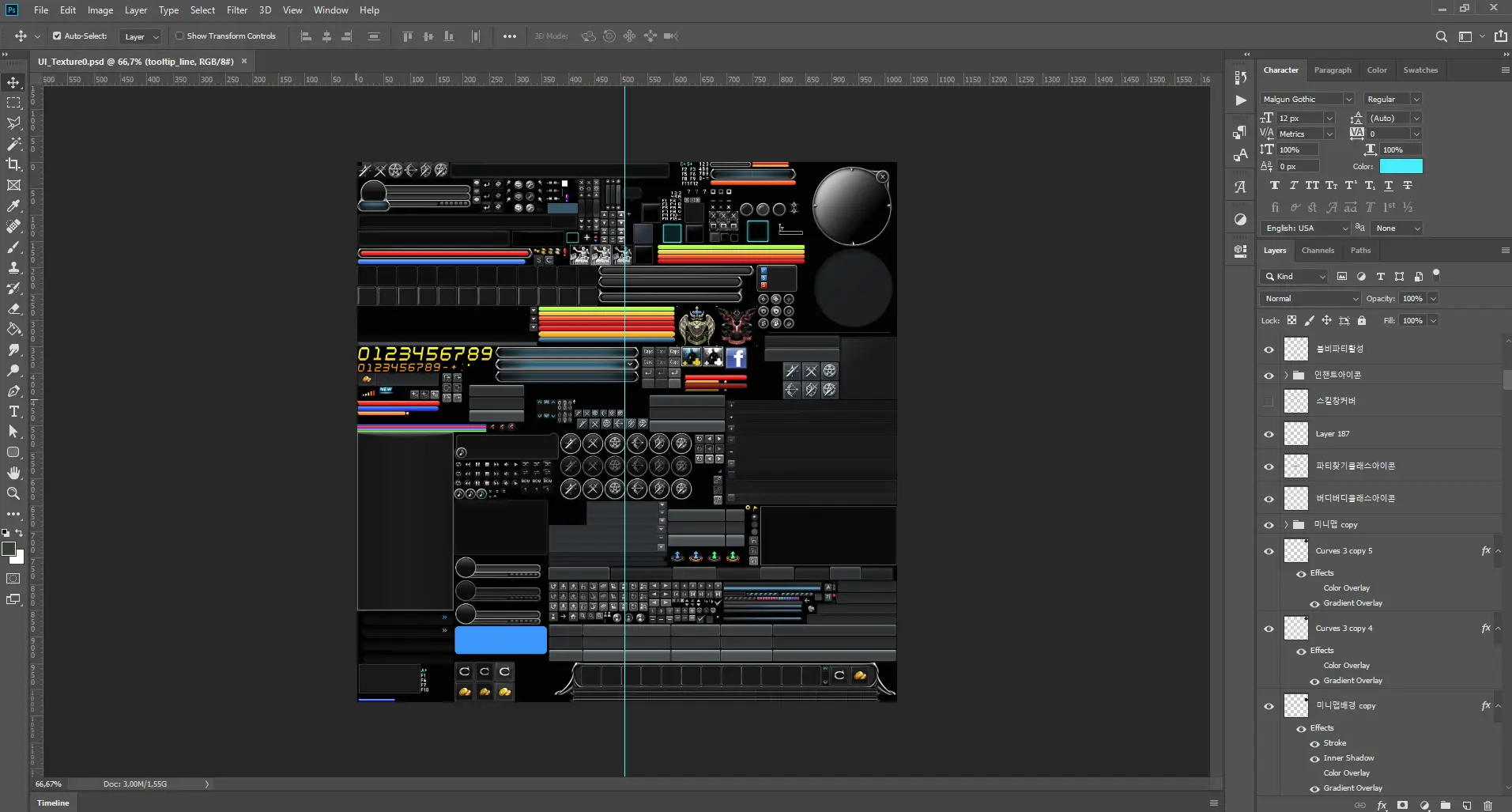Select the Horizontal Type tool
The height and width of the screenshot is (812, 1512).
click(x=13, y=411)
